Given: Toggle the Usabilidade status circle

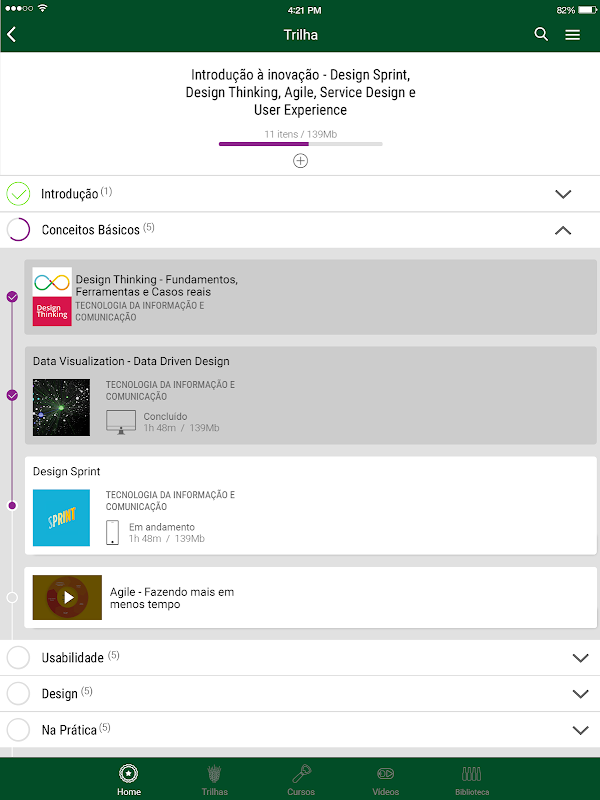Looking at the screenshot, I should pyautogui.click(x=19, y=658).
